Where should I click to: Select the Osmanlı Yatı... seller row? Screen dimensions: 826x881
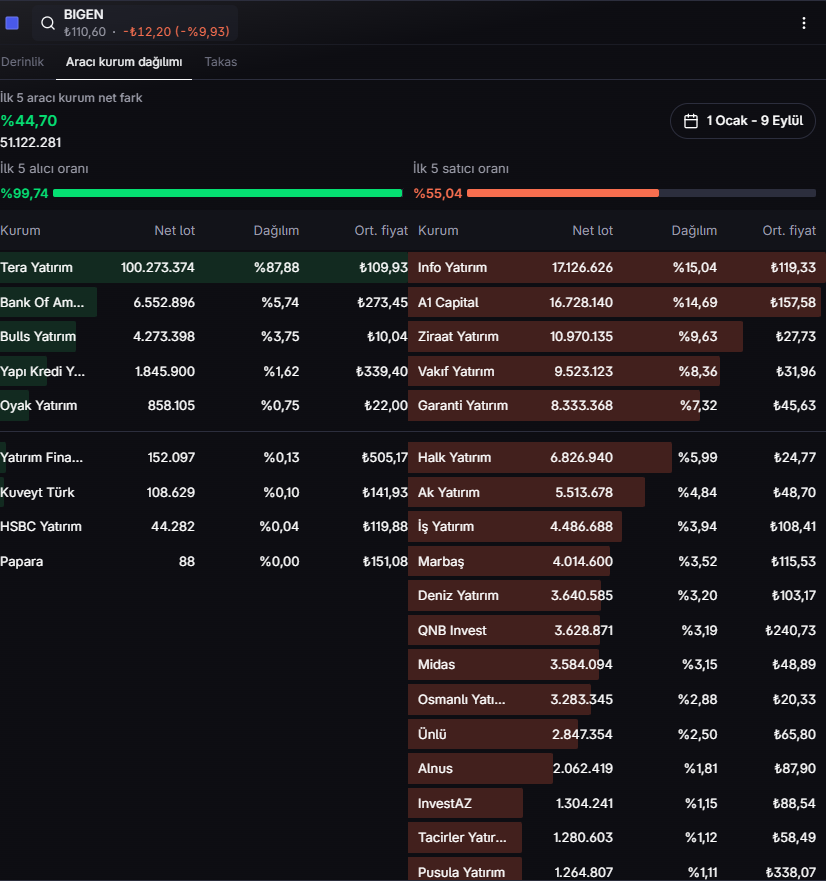coord(617,700)
